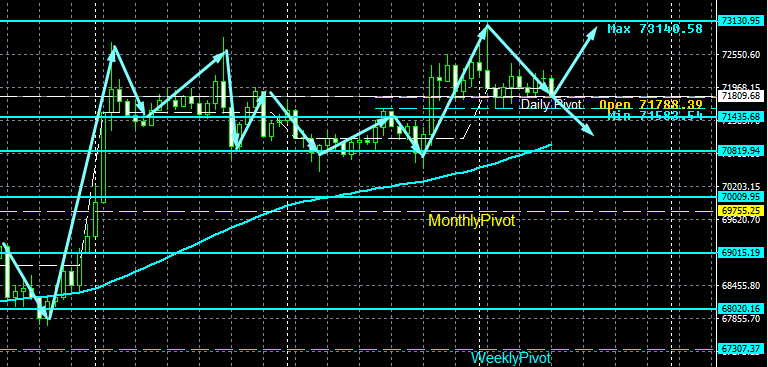Select the 71435.68 price level label
Screen dimensions: 768x367
[740, 117]
